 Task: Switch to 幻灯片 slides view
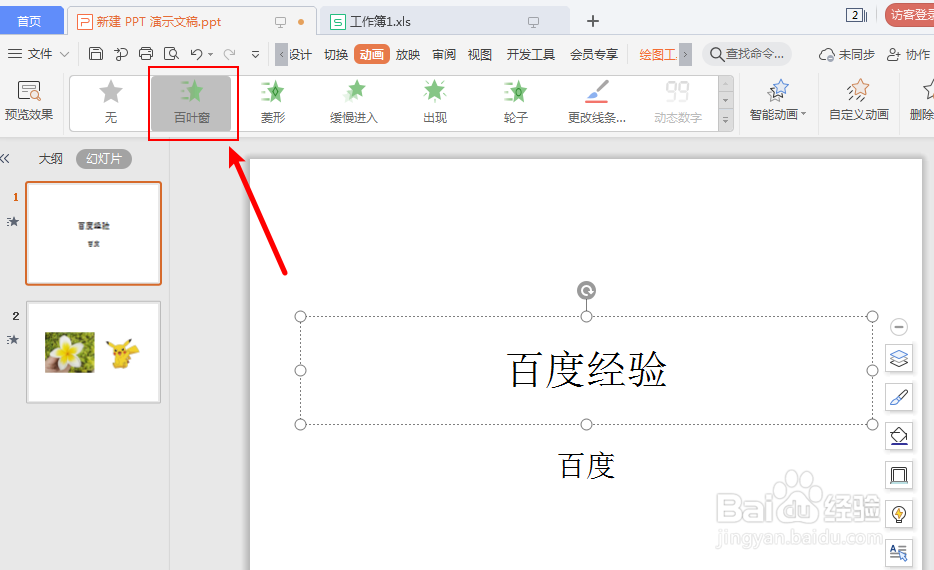(x=104, y=159)
